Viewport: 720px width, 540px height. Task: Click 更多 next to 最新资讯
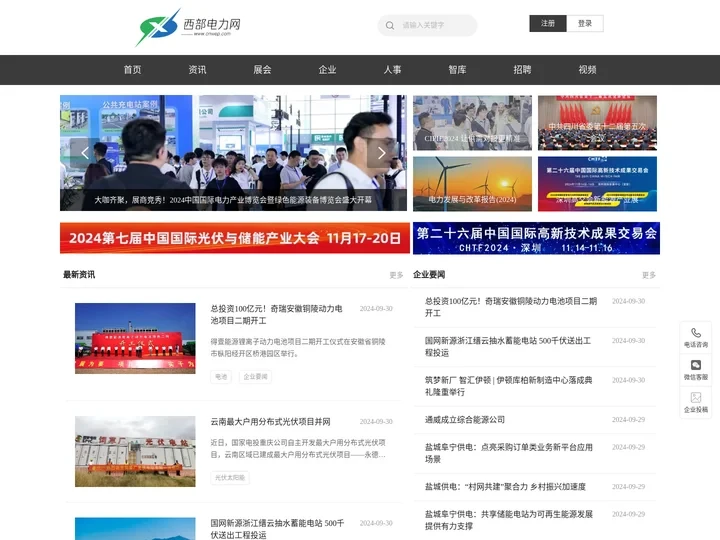tap(396, 275)
